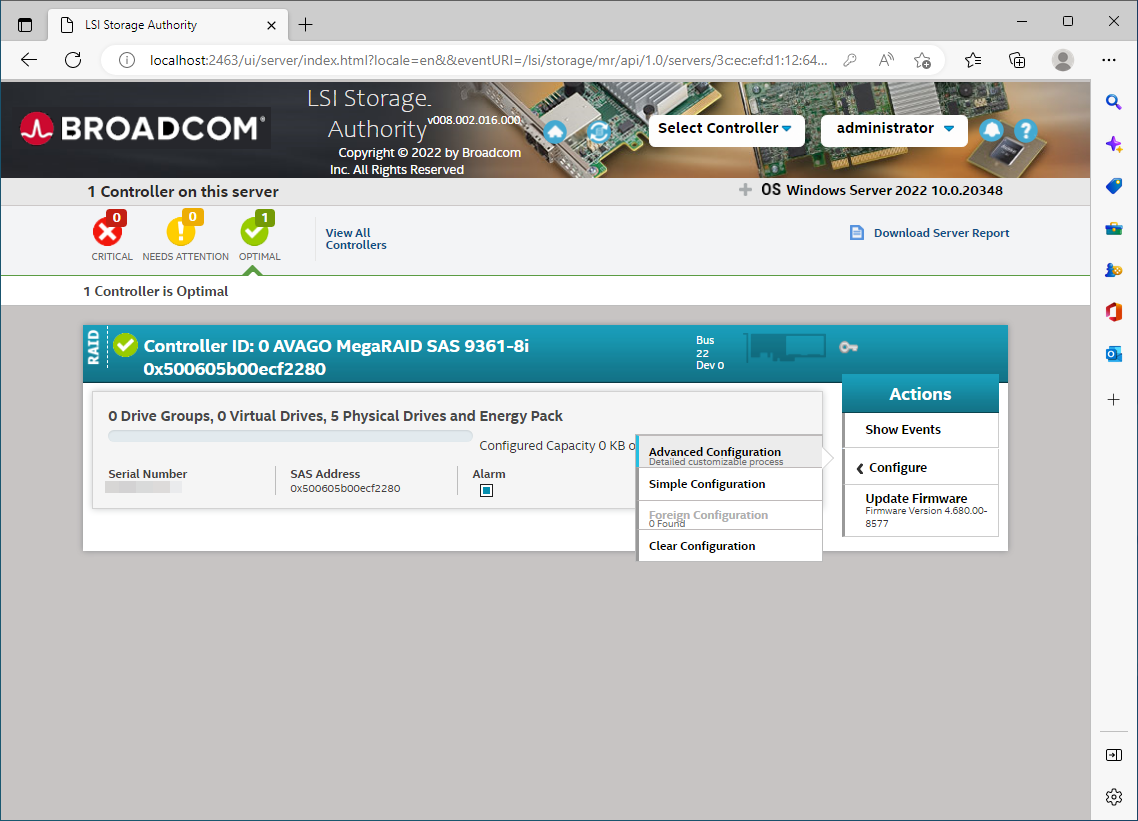Click the green optimal checkmark on Controller 0
The width and height of the screenshot is (1138, 821).
(x=126, y=345)
